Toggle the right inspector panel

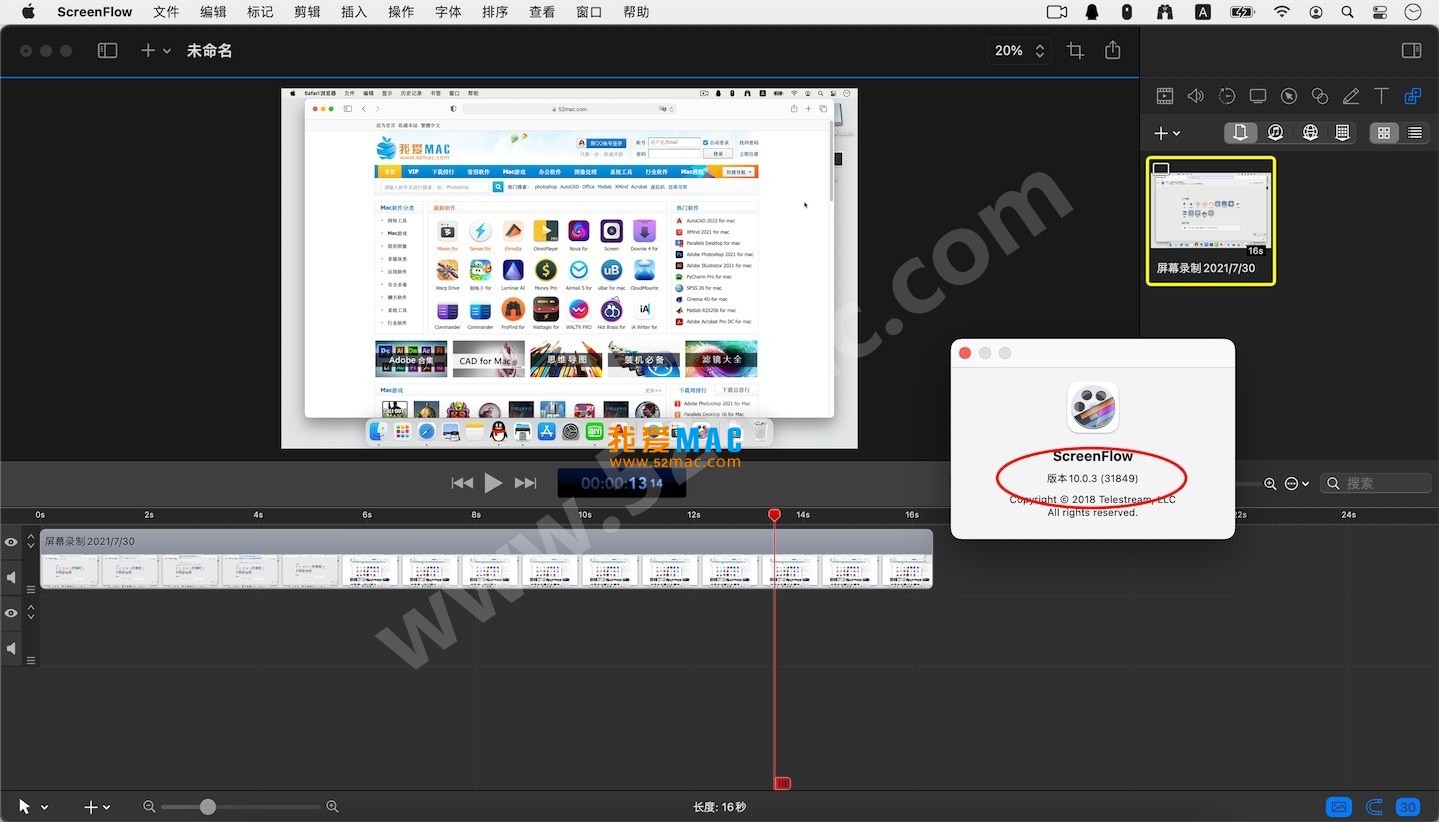[x=1411, y=50]
